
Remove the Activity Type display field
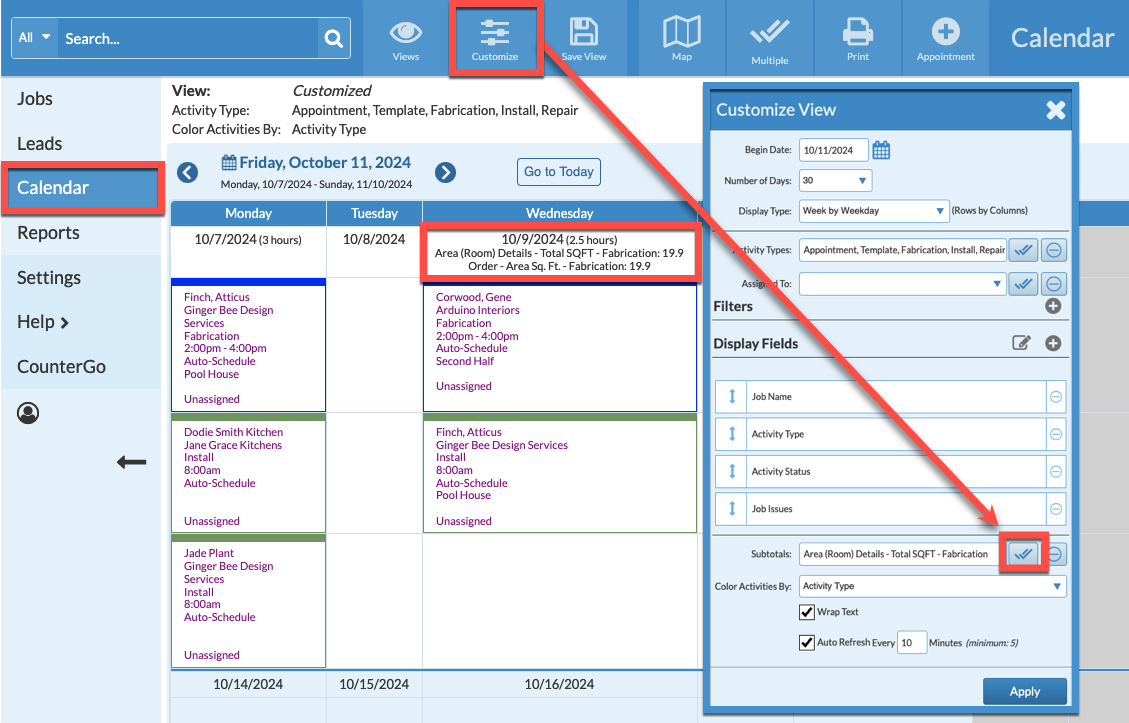click(1056, 434)
